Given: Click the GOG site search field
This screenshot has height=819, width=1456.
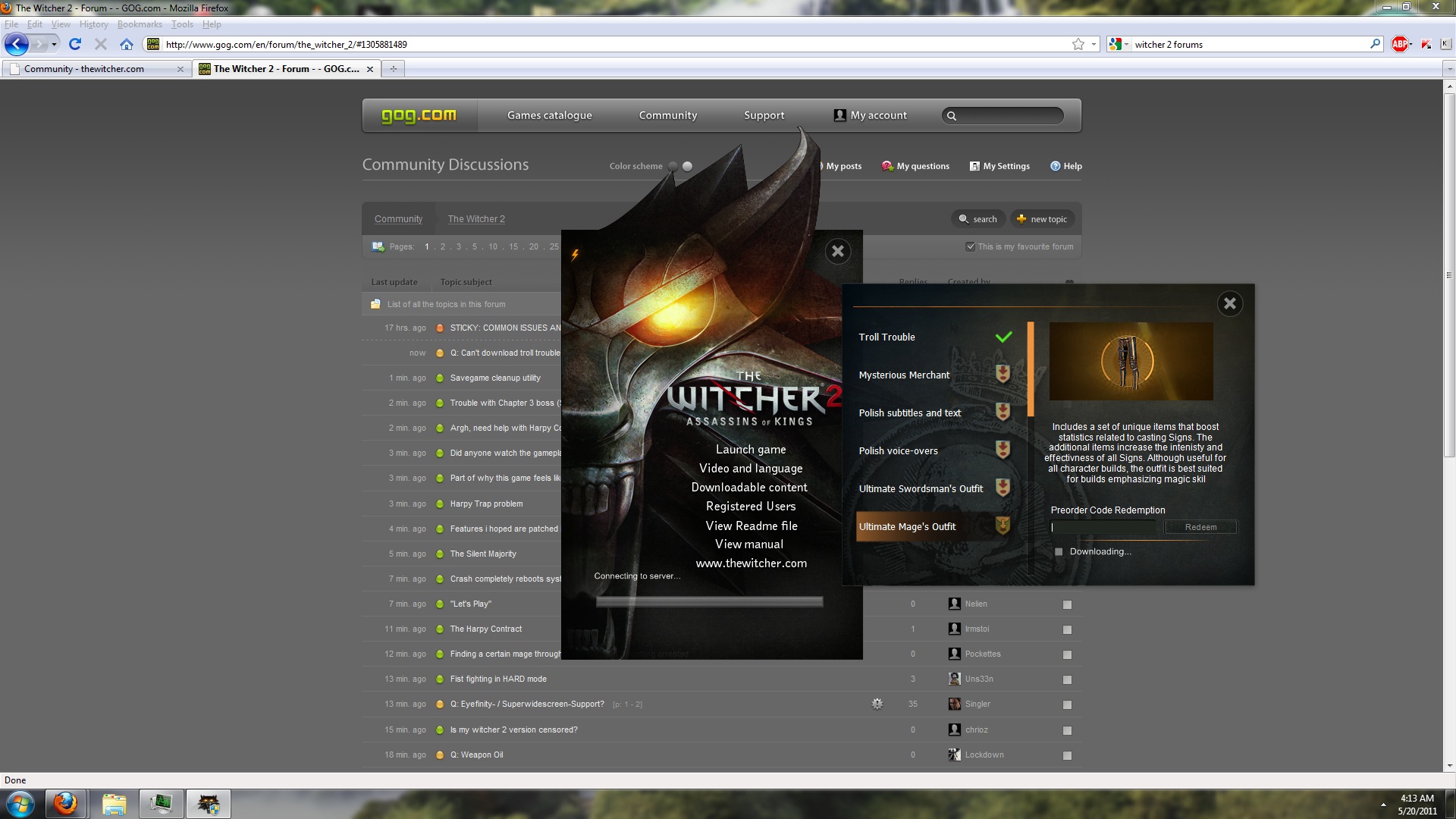Looking at the screenshot, I should click(1003, 115).
